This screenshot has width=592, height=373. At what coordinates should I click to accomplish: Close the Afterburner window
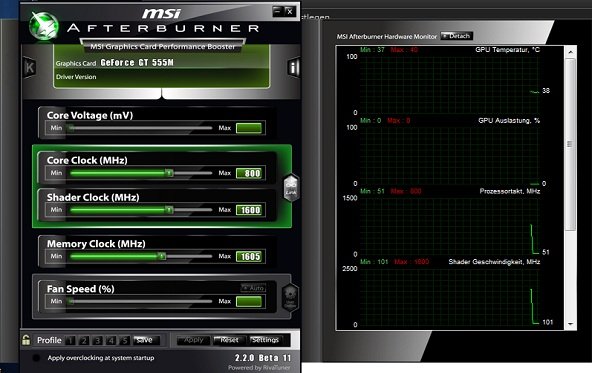click(x=290, y=11)
